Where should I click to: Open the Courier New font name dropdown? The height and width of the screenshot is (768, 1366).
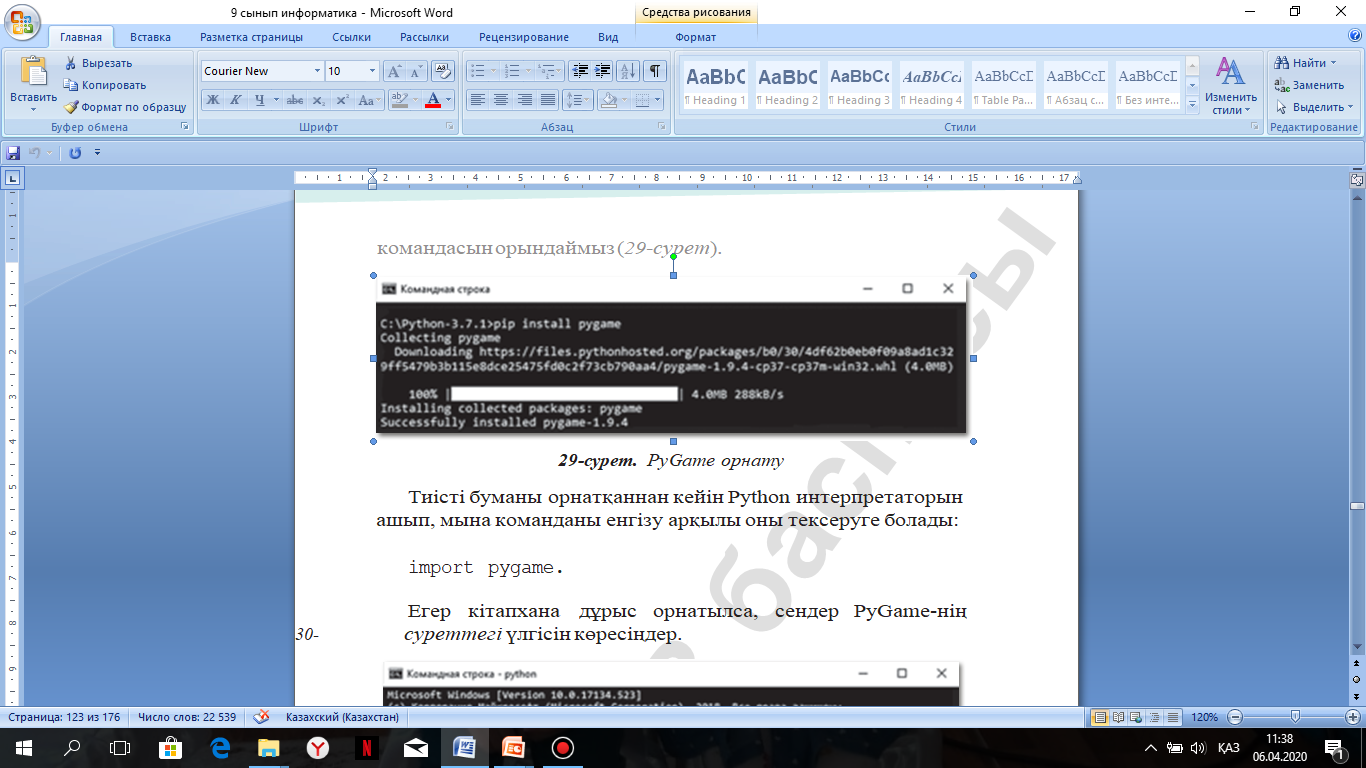click(318, 71)
